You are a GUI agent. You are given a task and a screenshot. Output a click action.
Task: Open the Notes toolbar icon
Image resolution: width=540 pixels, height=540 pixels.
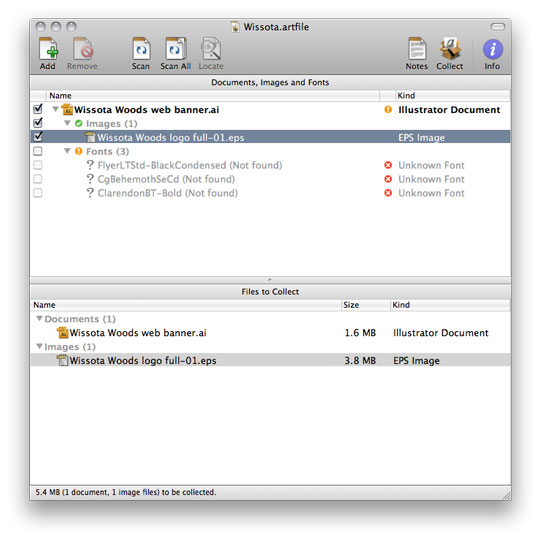click(x=417, y=49)
